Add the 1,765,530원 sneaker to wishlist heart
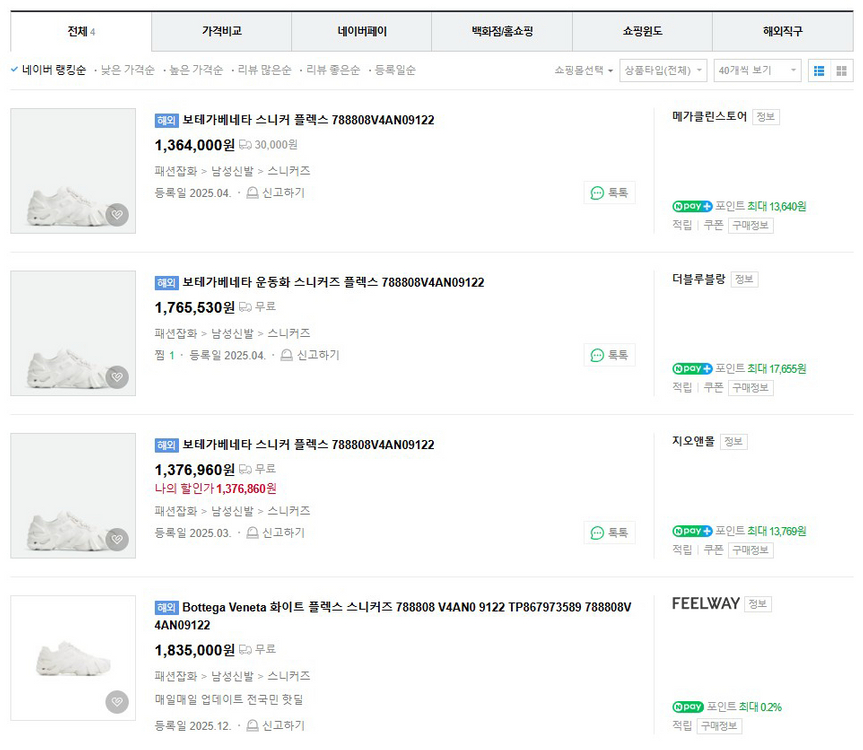This screenshot has height=750, width=863. pos(117,377)
